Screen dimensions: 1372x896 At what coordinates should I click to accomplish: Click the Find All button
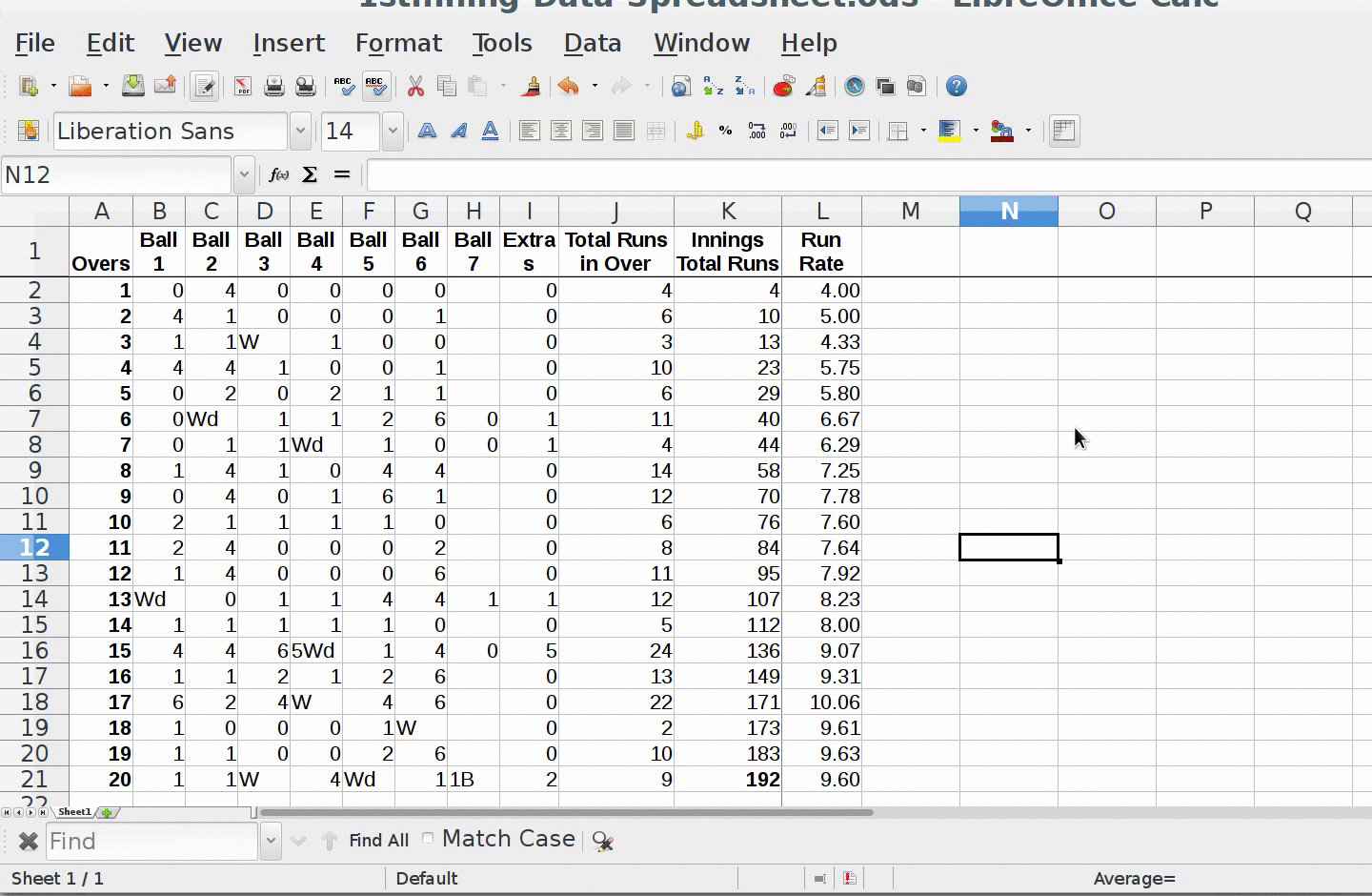pyautogui.click(x=378, y=840)
